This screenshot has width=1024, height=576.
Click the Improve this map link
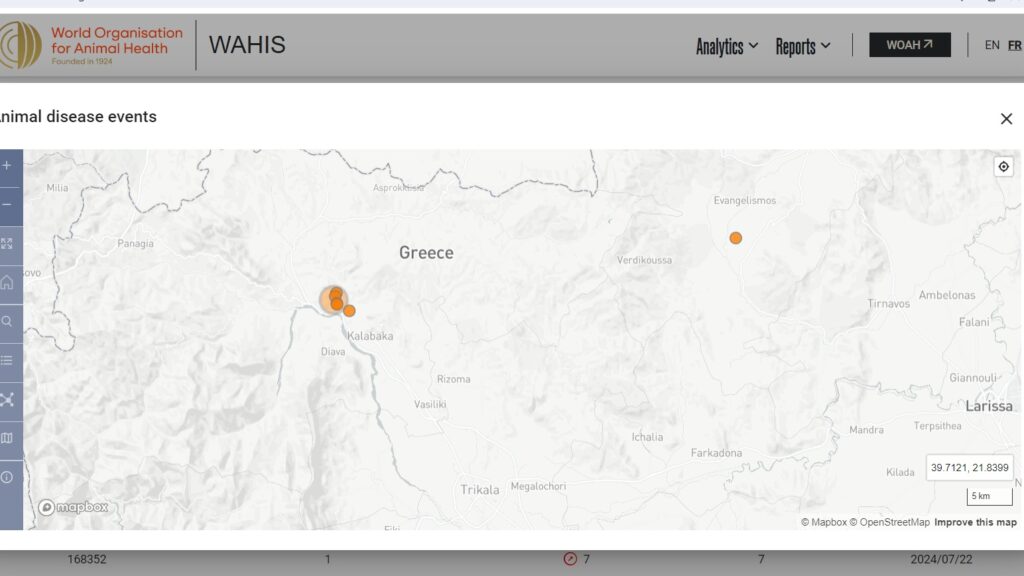point(975,522)
